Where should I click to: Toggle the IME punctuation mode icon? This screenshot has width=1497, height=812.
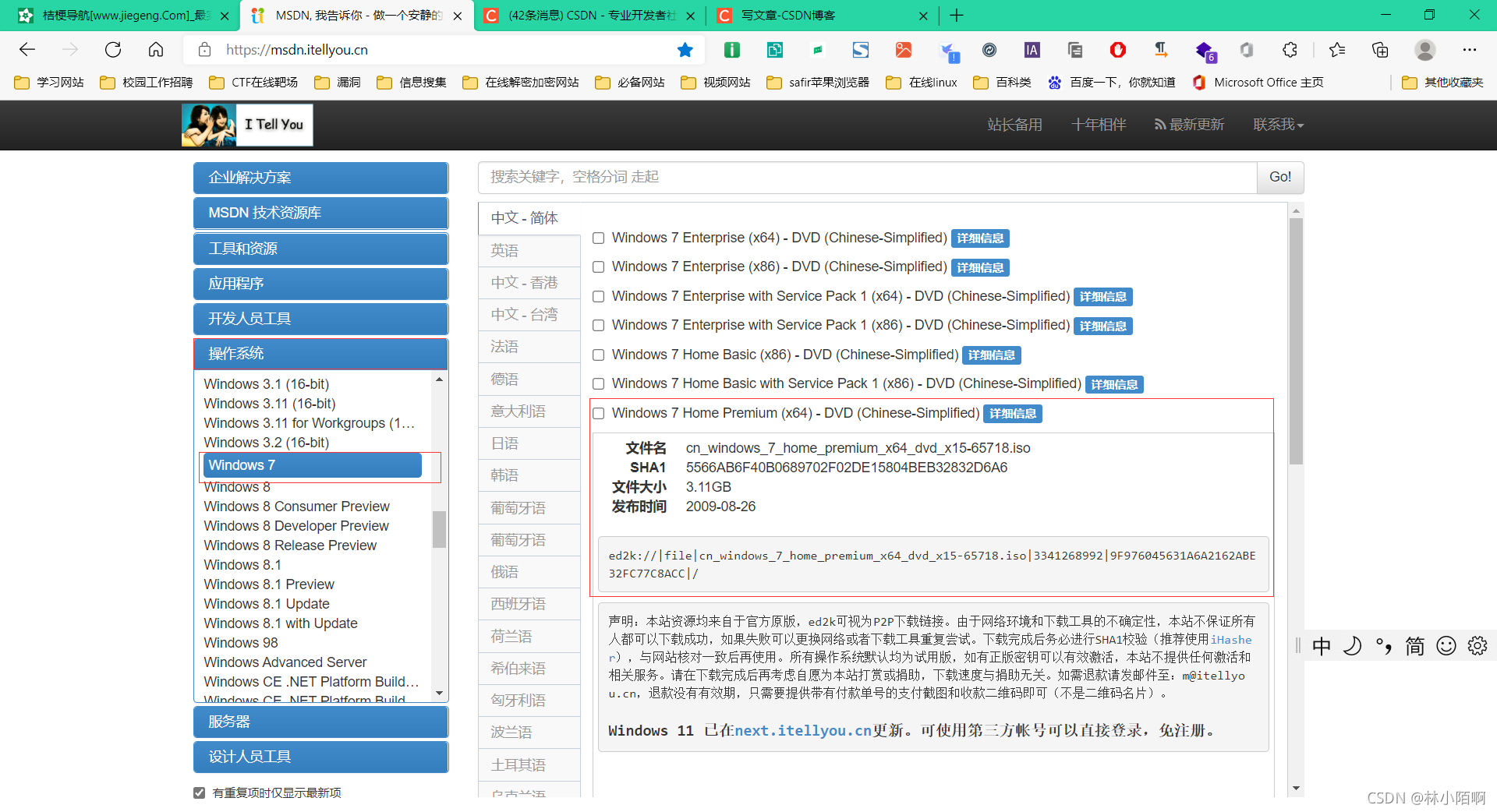[x=1384, y=646]
